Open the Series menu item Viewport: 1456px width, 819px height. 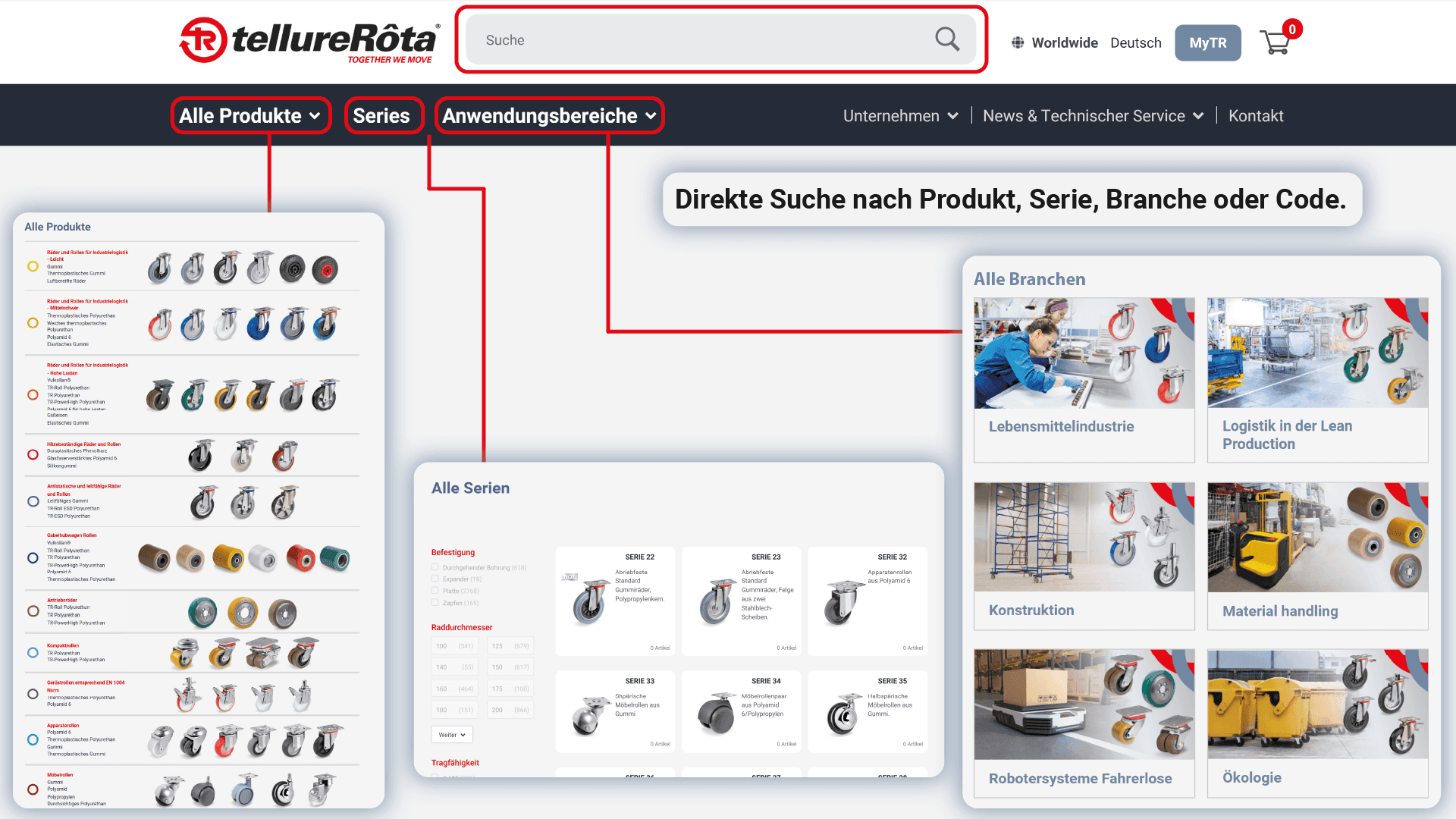(381, 116)
